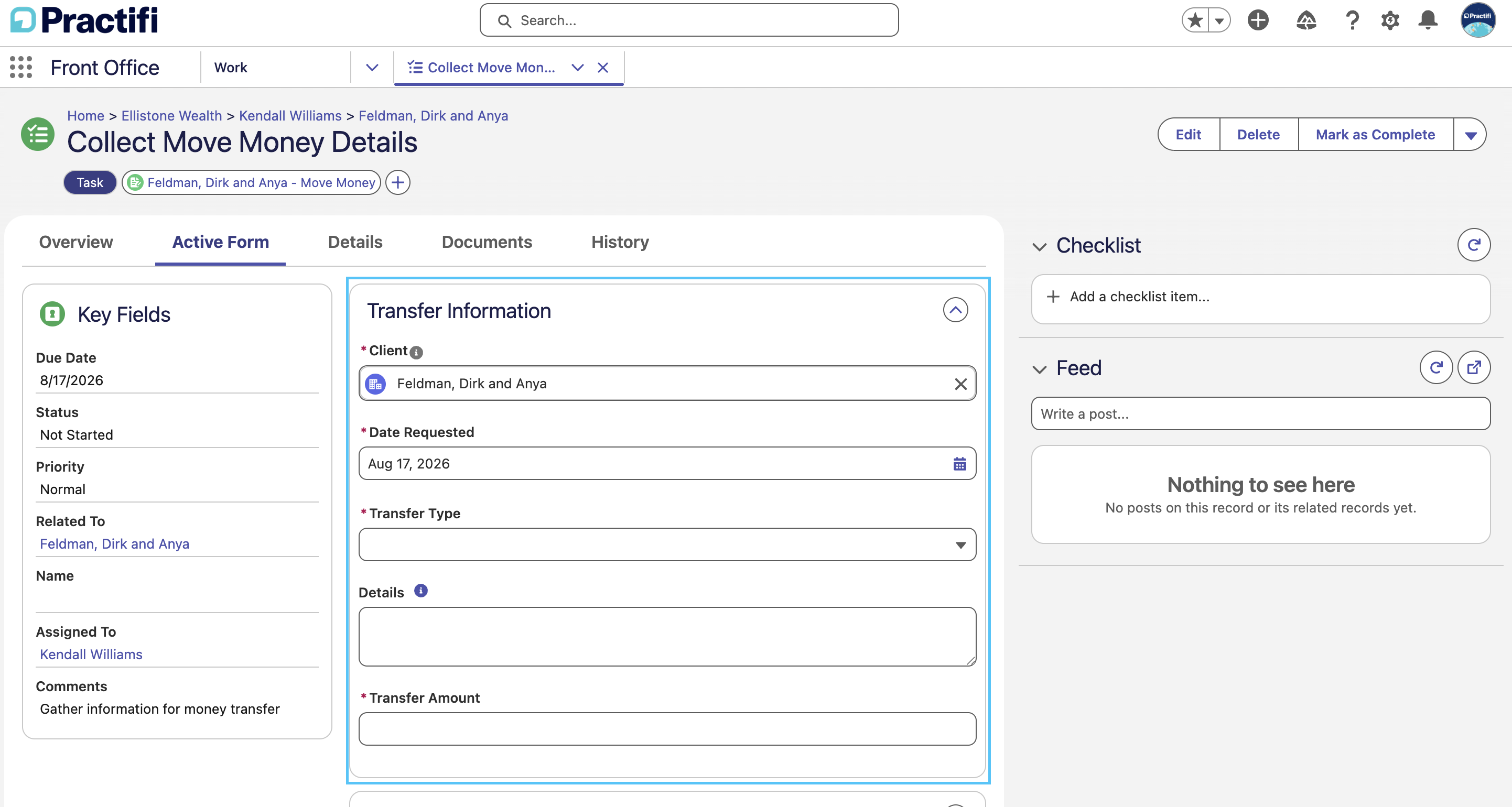
Task: Open the global create plus menu
Action: point(1258,20)
